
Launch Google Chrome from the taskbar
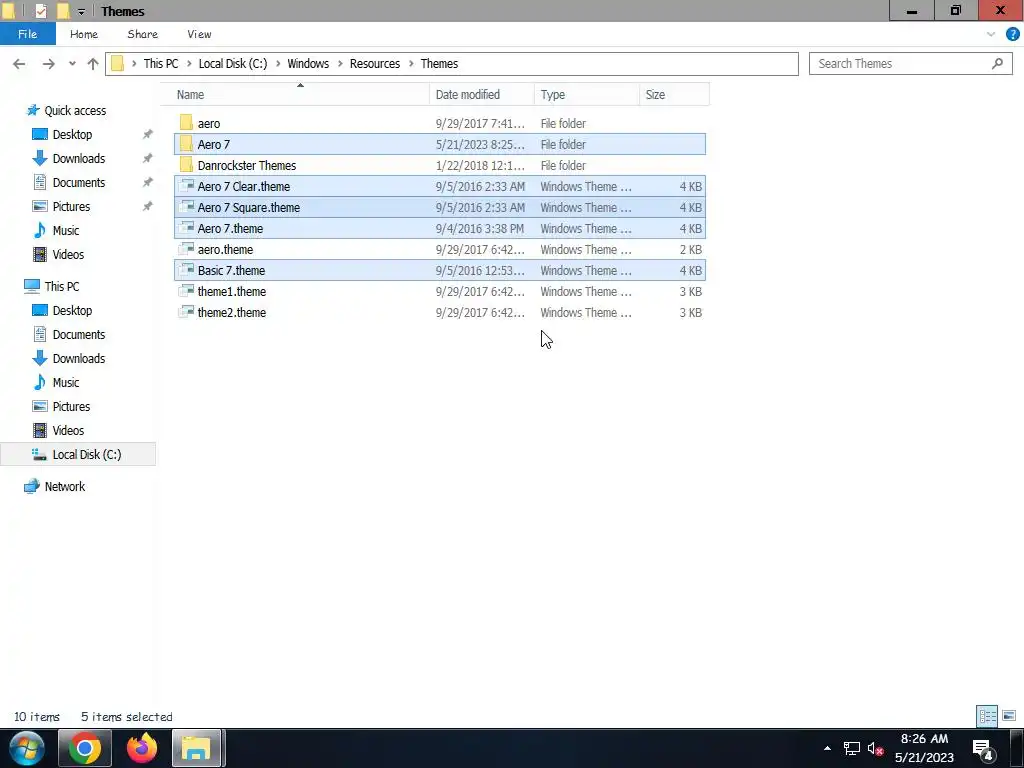coord(85,748)
